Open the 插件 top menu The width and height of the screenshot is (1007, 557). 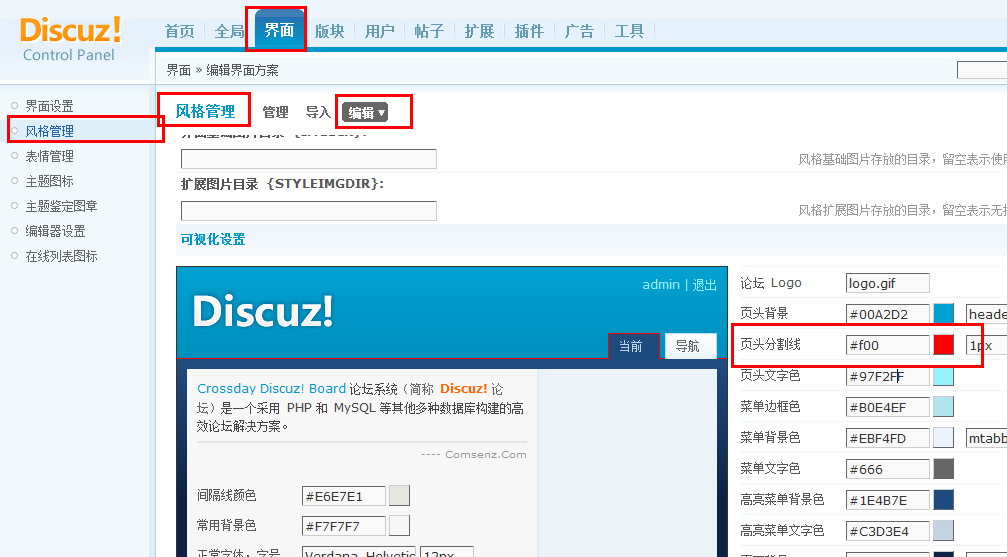pos(529,31)
